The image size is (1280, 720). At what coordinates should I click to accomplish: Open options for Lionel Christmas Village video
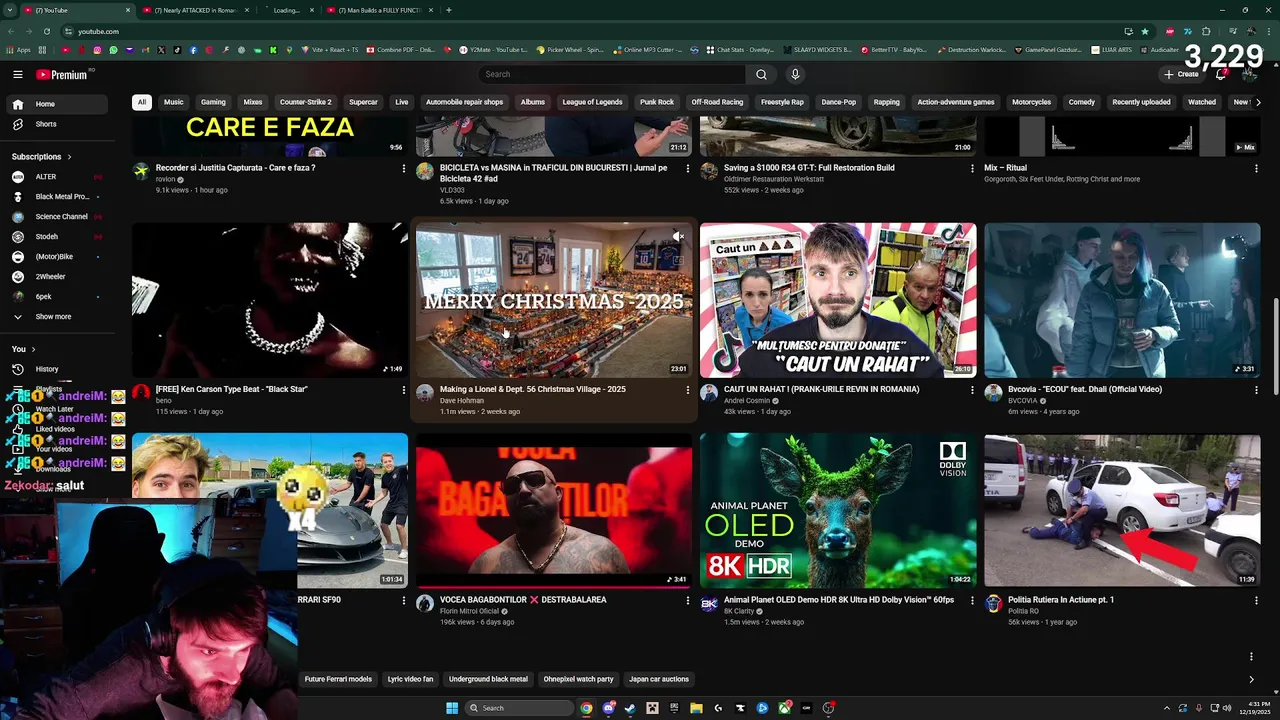pos(687,389)
